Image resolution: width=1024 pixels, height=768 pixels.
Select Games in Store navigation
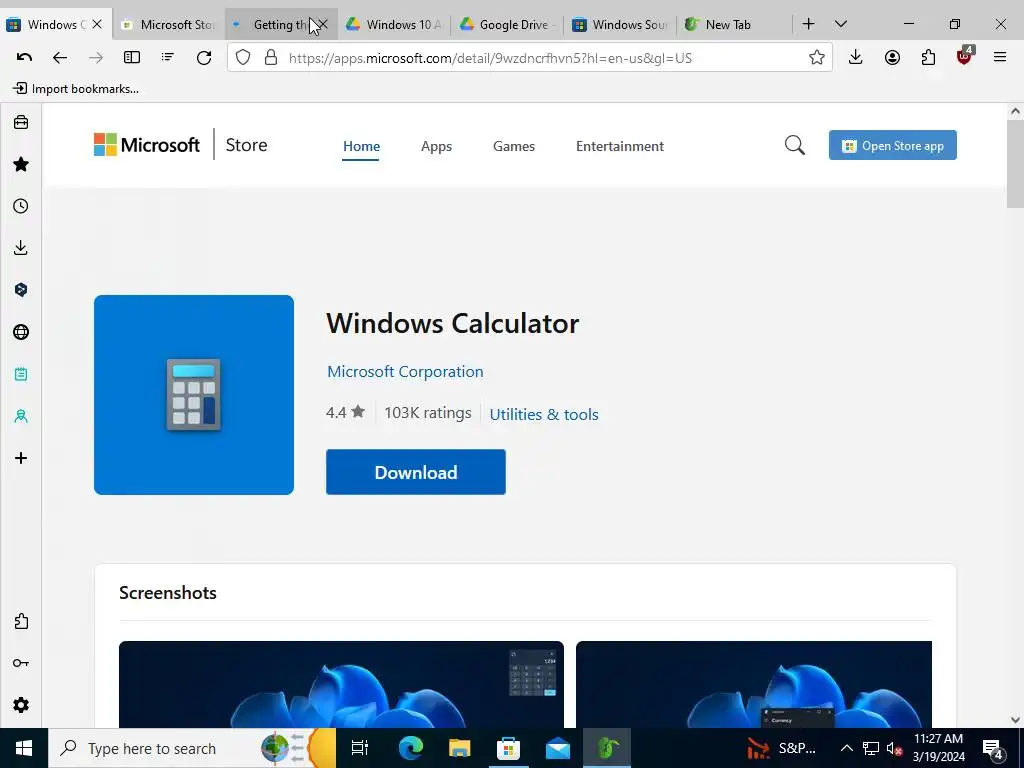point(513,146)
